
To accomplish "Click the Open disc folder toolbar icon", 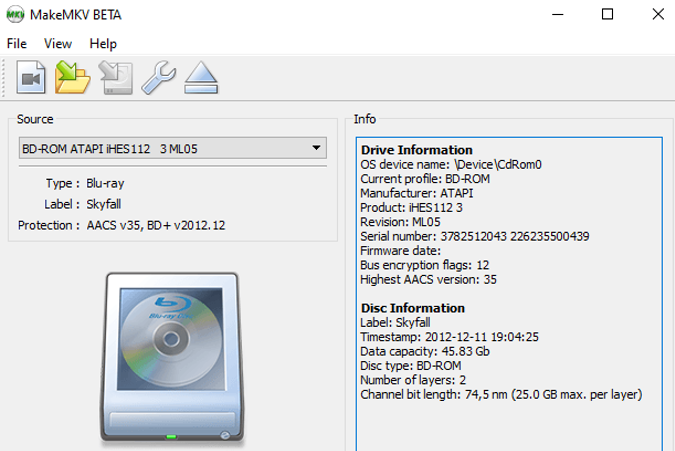I will [x=72, y=77].
